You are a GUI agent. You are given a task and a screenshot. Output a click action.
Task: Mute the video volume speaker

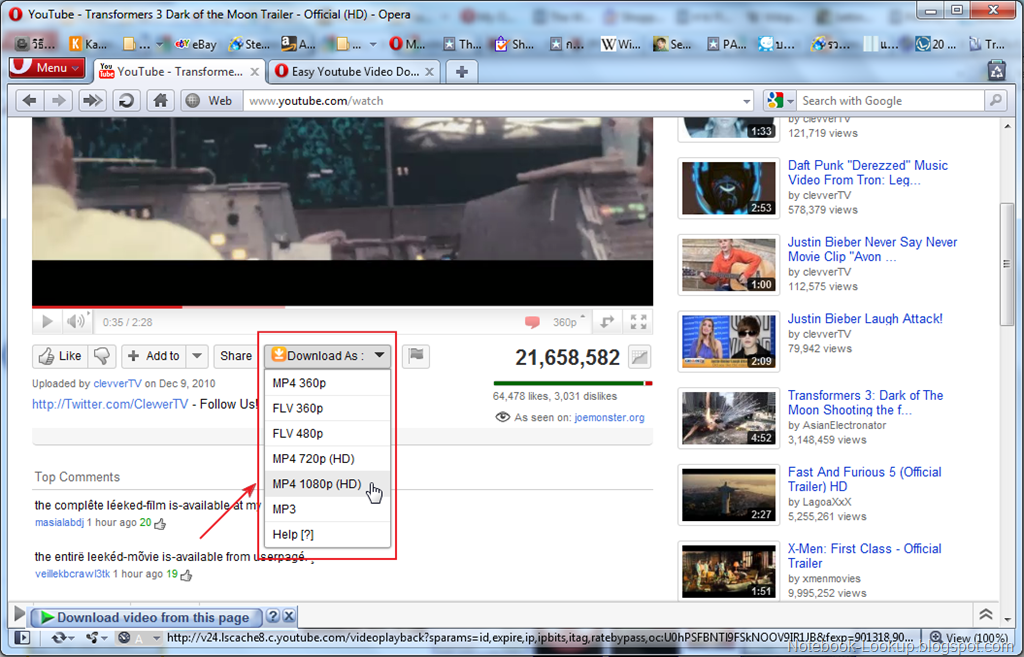(76, 321)
